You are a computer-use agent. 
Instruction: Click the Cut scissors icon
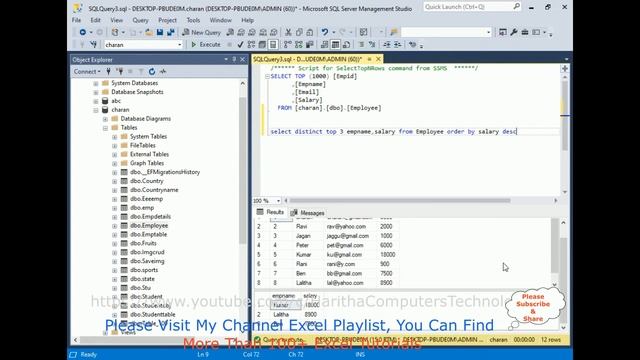click(288, 32)
